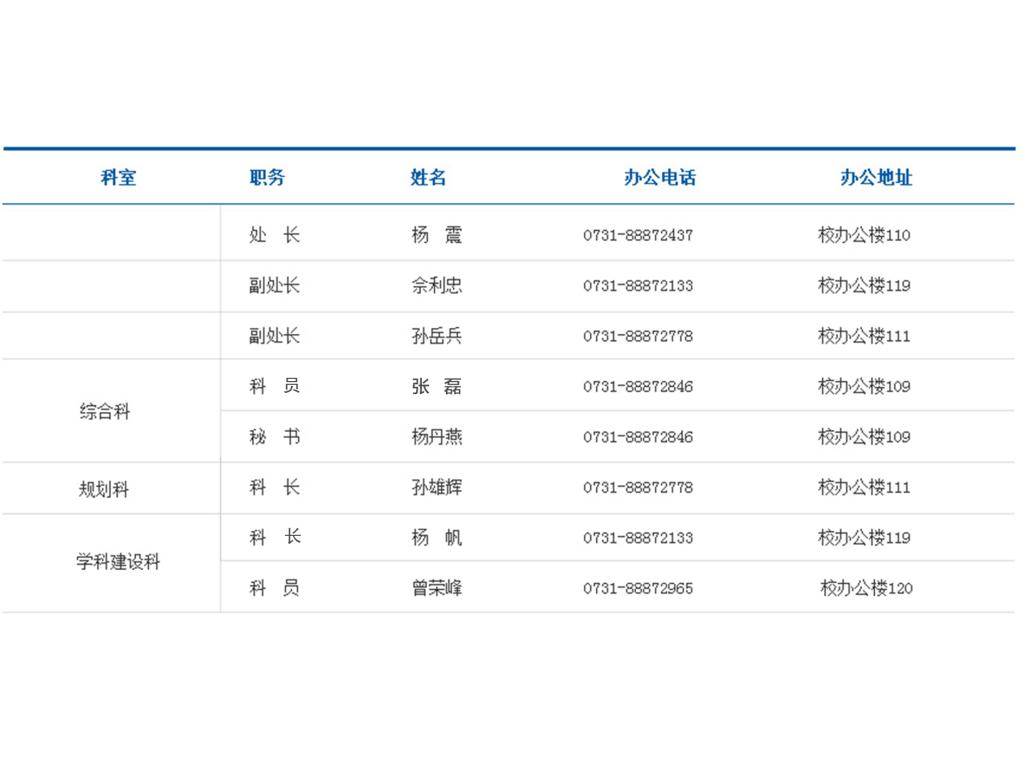Select the 办公地址 column header

pyautogui.click(x=876, y=178)
